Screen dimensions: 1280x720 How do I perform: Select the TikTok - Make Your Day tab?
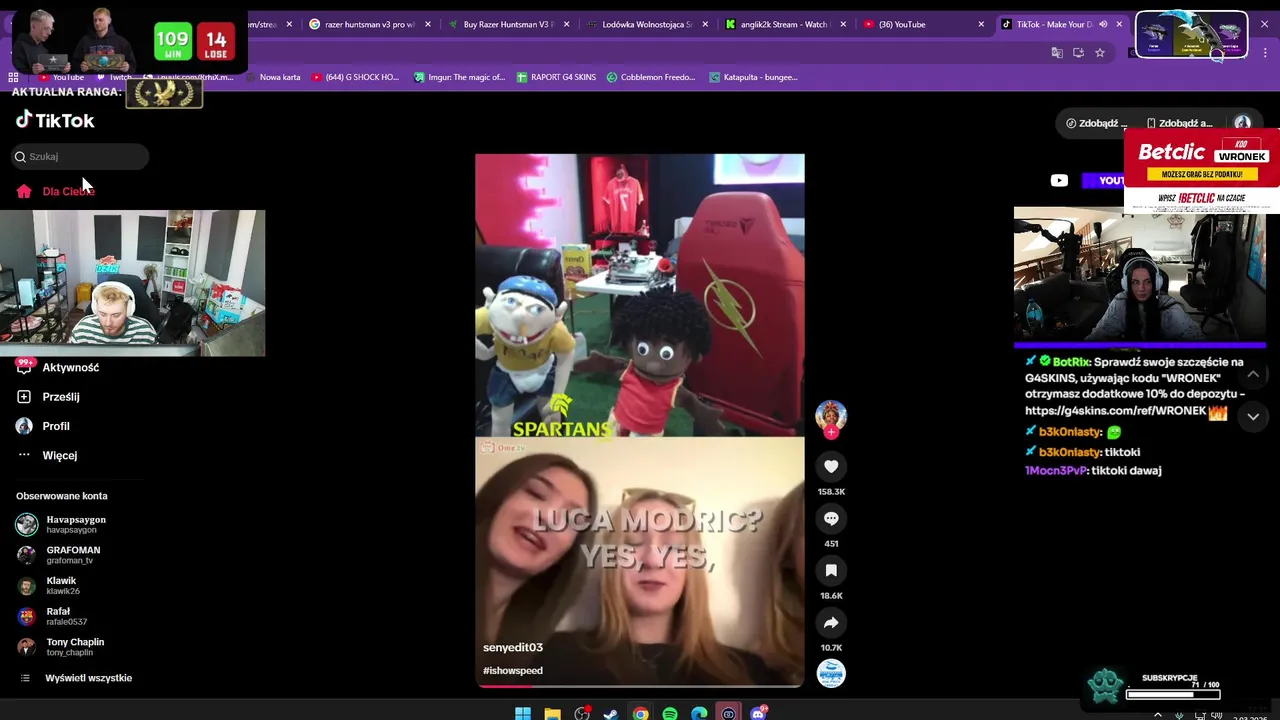tap(1060, 24)
